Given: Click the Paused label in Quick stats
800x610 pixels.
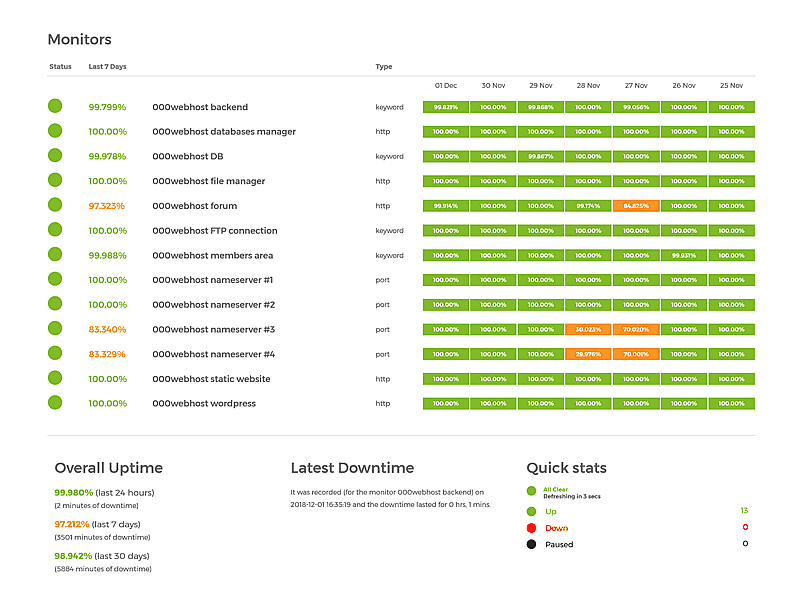Looking at the screenshot, I should [559, 544].
